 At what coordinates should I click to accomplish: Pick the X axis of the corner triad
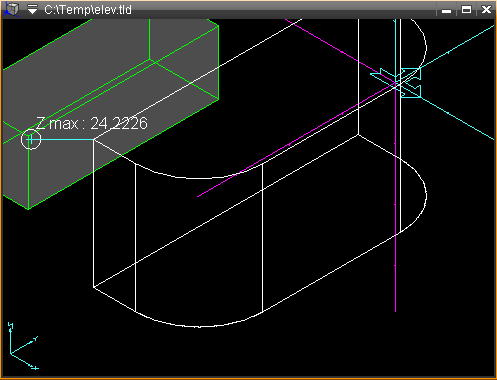24,361
